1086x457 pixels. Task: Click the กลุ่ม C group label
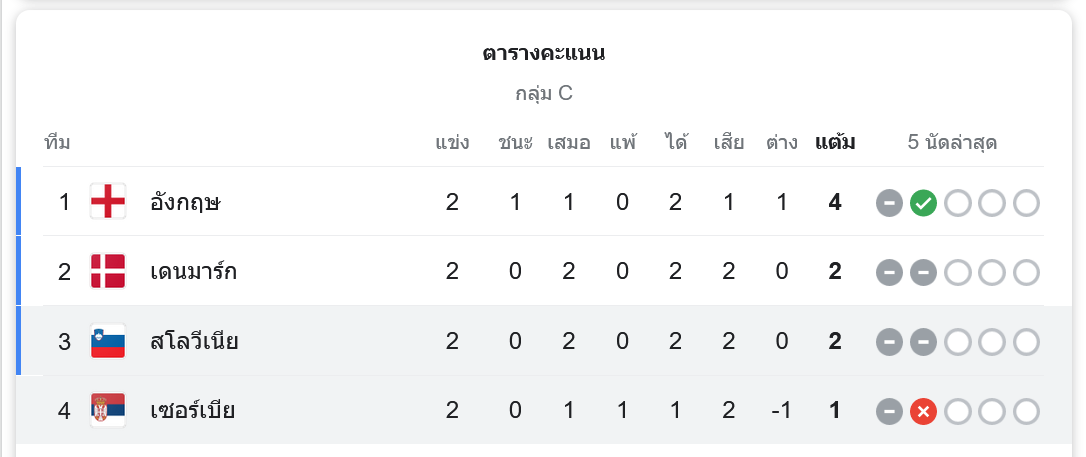543,94
